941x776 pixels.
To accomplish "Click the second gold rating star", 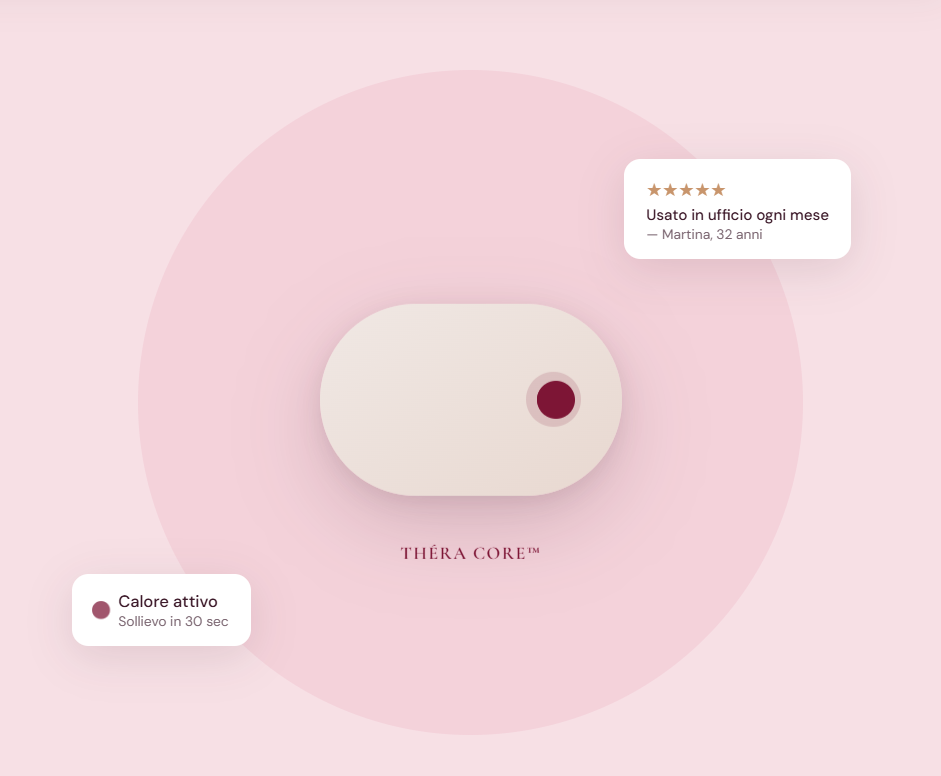I will pos(670,190).
